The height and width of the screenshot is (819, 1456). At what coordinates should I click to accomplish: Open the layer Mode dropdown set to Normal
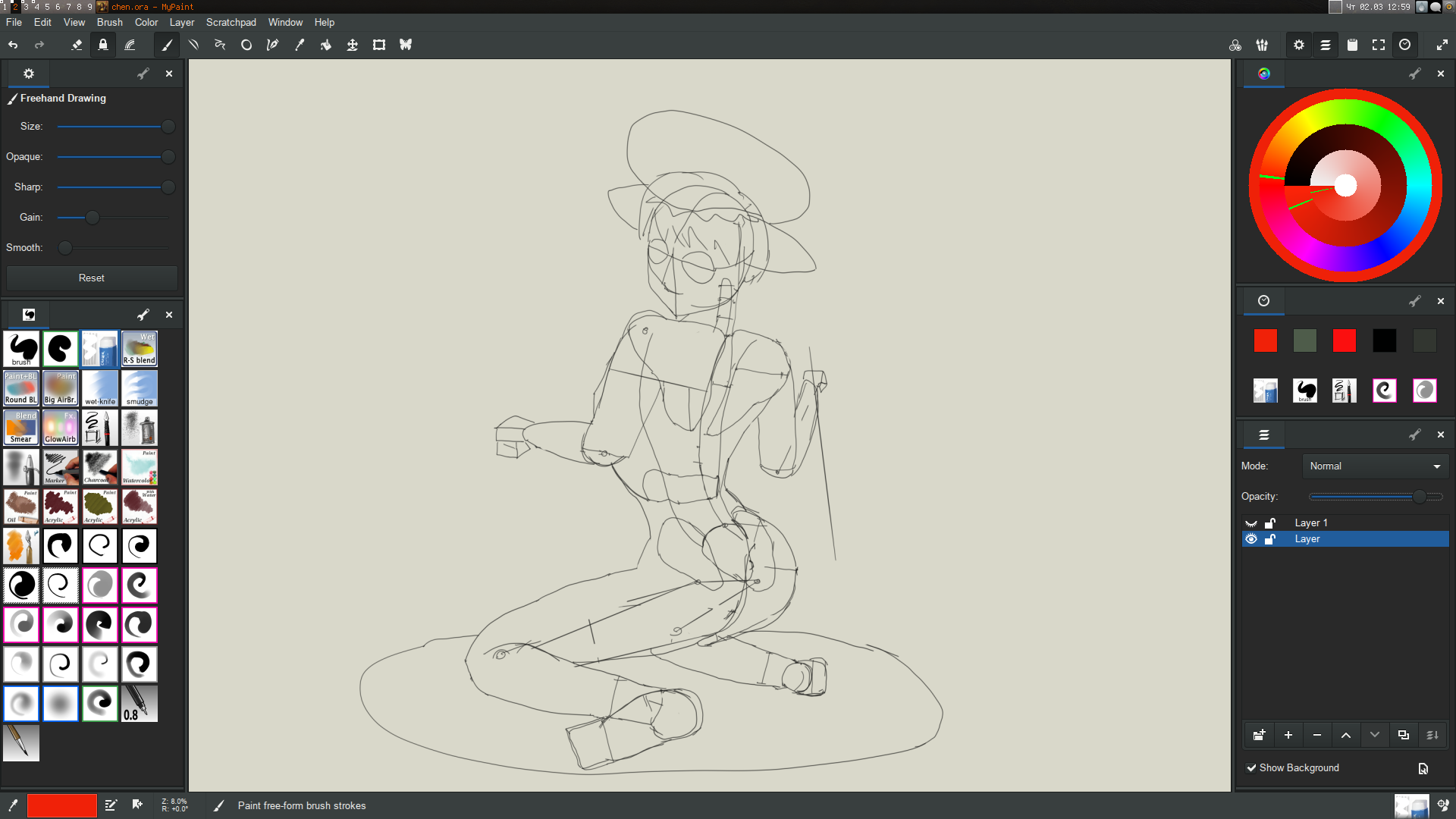pyautogui.click(x=1375, y=466)
